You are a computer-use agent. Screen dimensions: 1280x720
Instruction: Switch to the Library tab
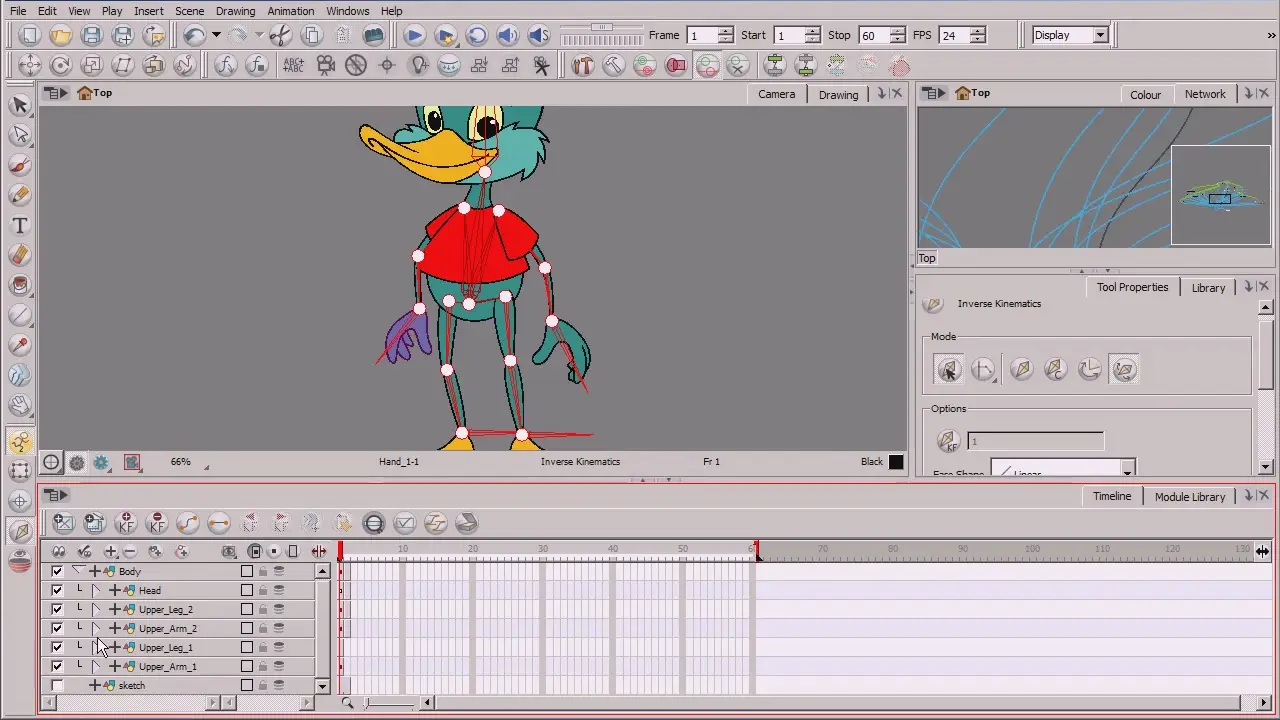pyautogui.click(x=1208, y=287)
